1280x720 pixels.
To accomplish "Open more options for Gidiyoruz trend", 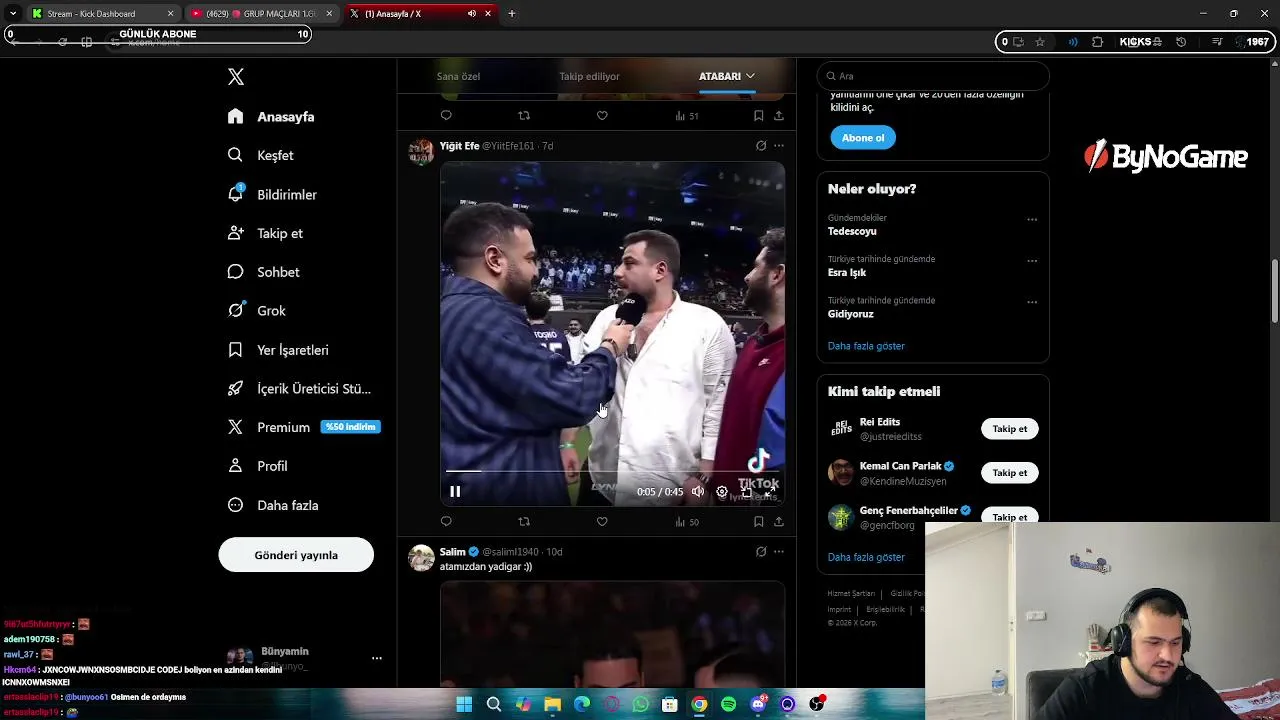I will (x=1032, y=302).
